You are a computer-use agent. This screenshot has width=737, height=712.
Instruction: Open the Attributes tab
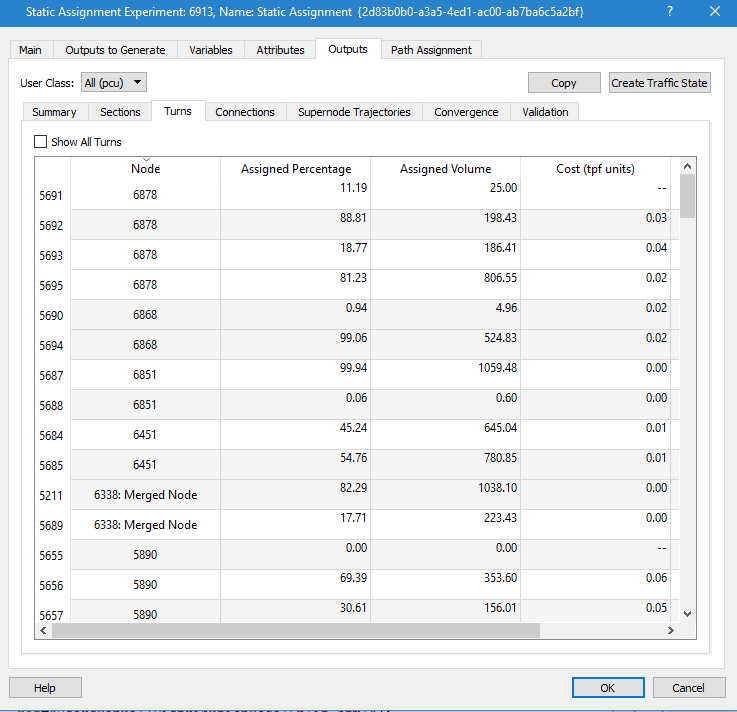coord(280,50)
